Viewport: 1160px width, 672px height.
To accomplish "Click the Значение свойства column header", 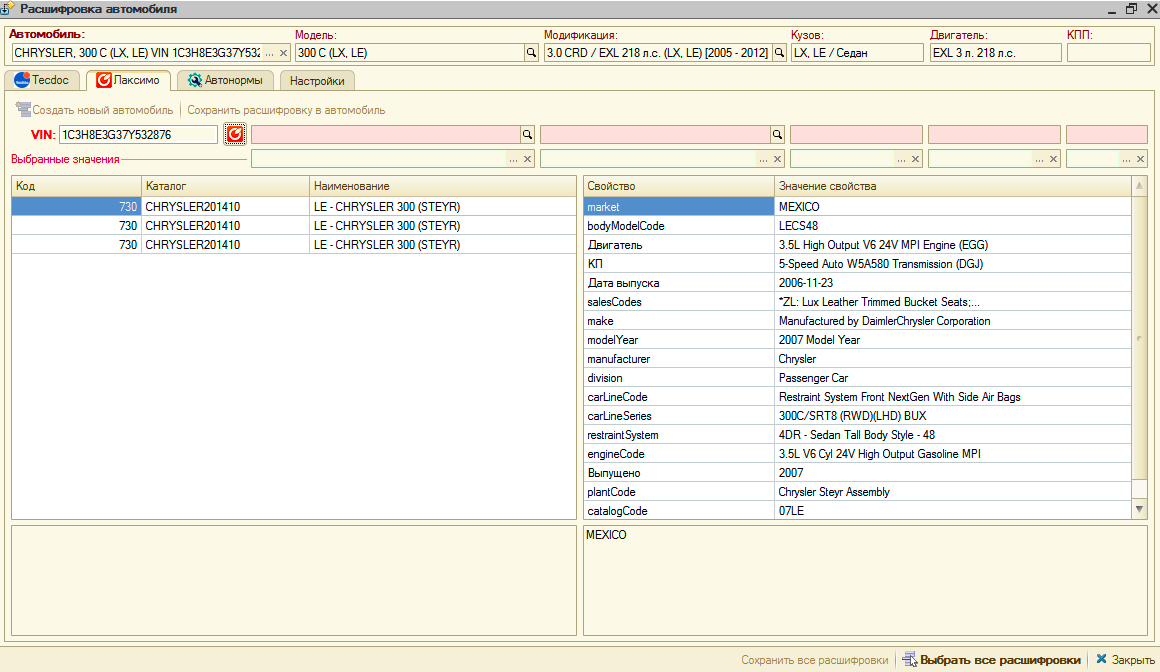I will pos(953,186).
